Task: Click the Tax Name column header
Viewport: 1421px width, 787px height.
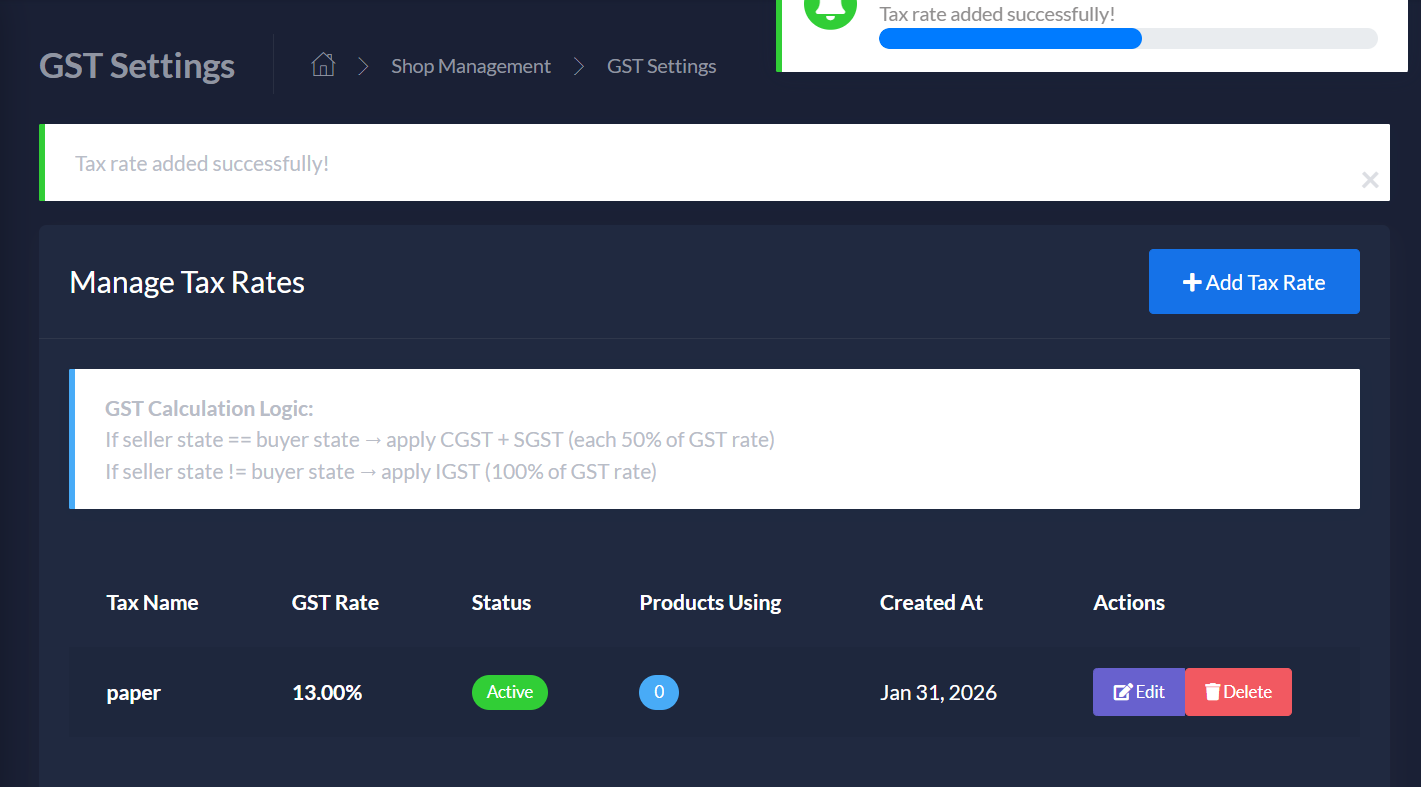Action: click(152, 602)
